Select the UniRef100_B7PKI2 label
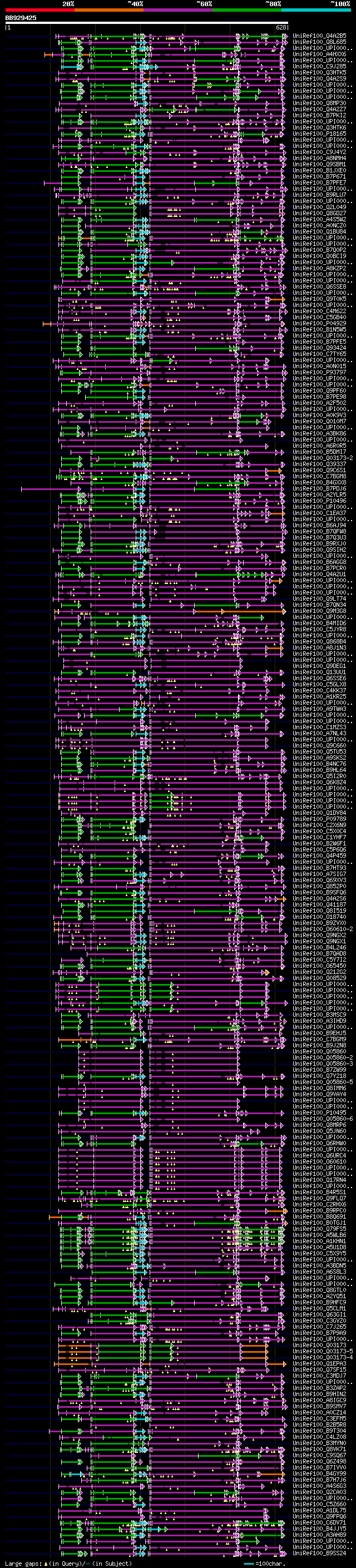This screenshot has width=356, height=1568. point(319,116)
